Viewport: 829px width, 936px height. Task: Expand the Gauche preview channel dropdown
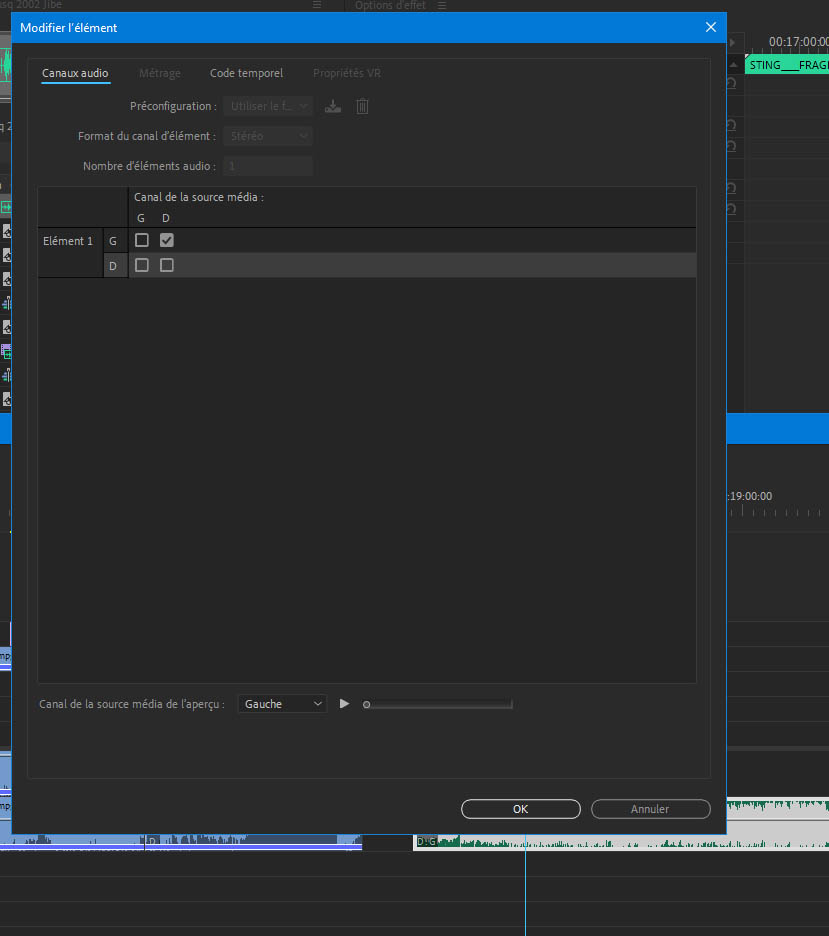(282, 704)
